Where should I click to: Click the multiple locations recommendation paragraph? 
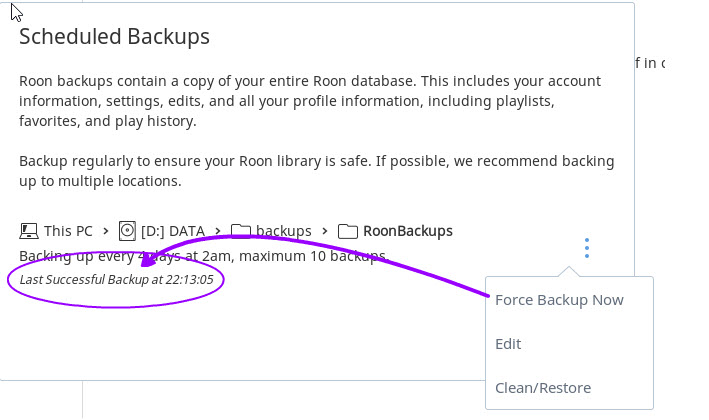317,171
